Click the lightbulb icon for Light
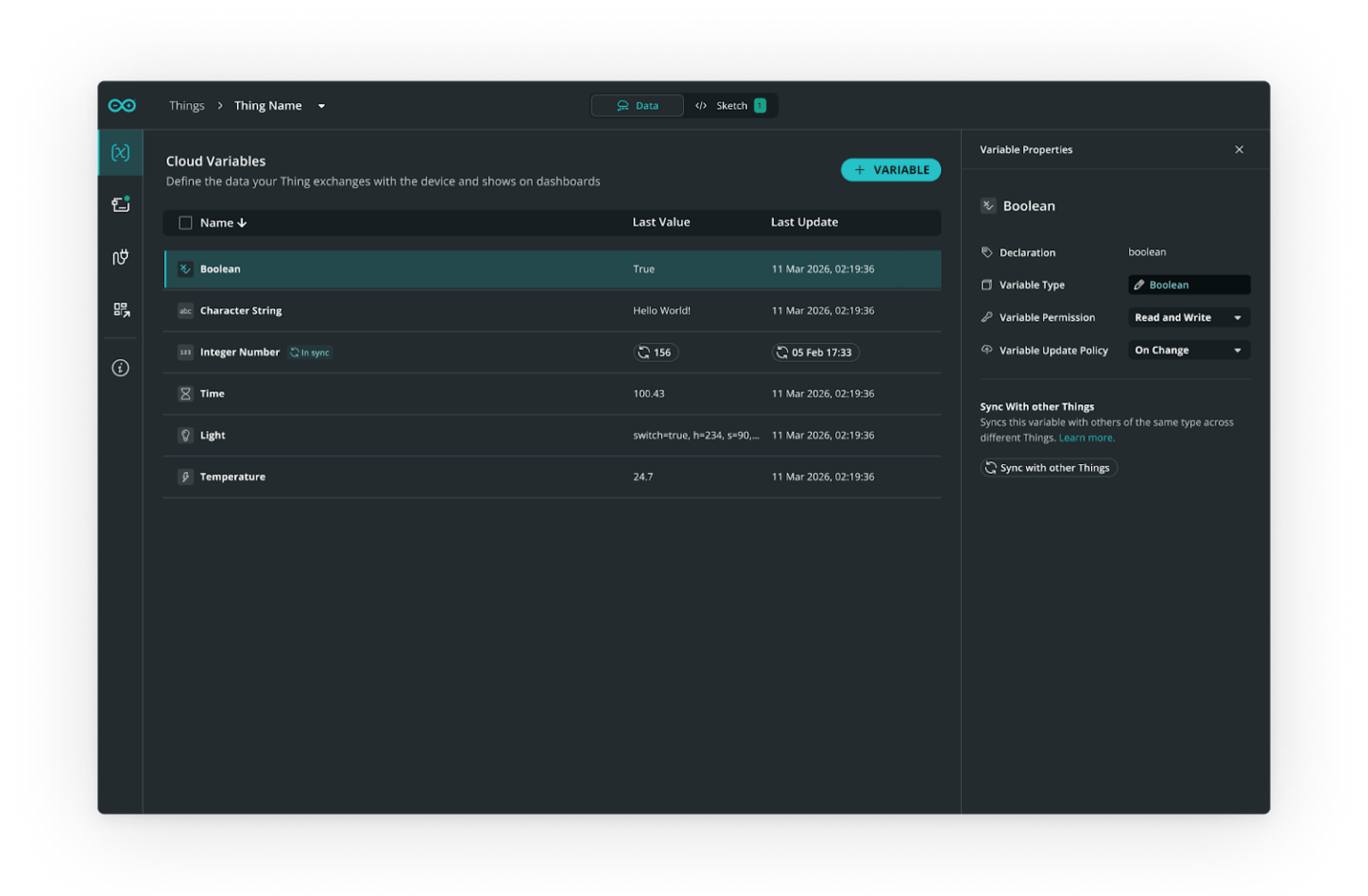 [185, 436]
